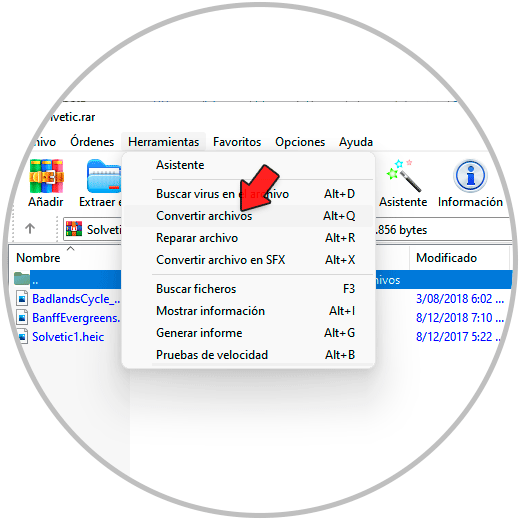520x520 pixels.
Task: Click the Añadir toolbar icon
Action: (46, 176)
